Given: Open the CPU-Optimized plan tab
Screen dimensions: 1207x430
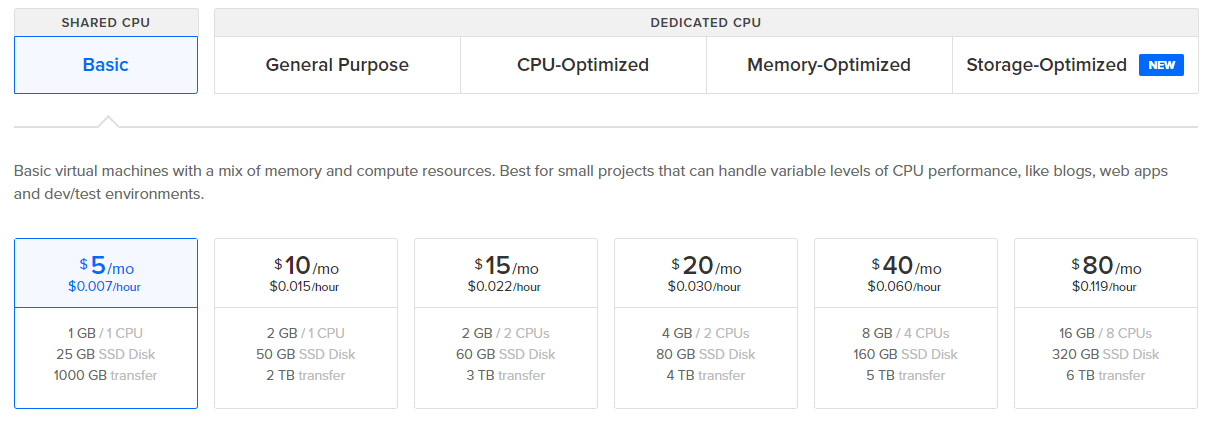Looking at the screenshot, I should (583, 65).
